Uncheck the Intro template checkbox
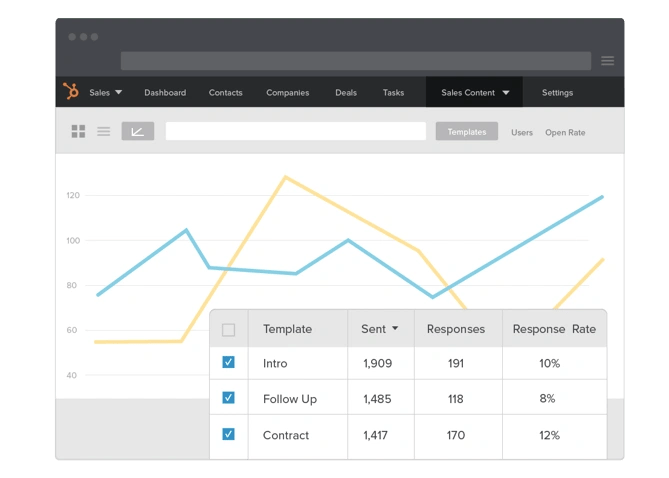This screenshot has width=669, height=478. coord(228,362)
